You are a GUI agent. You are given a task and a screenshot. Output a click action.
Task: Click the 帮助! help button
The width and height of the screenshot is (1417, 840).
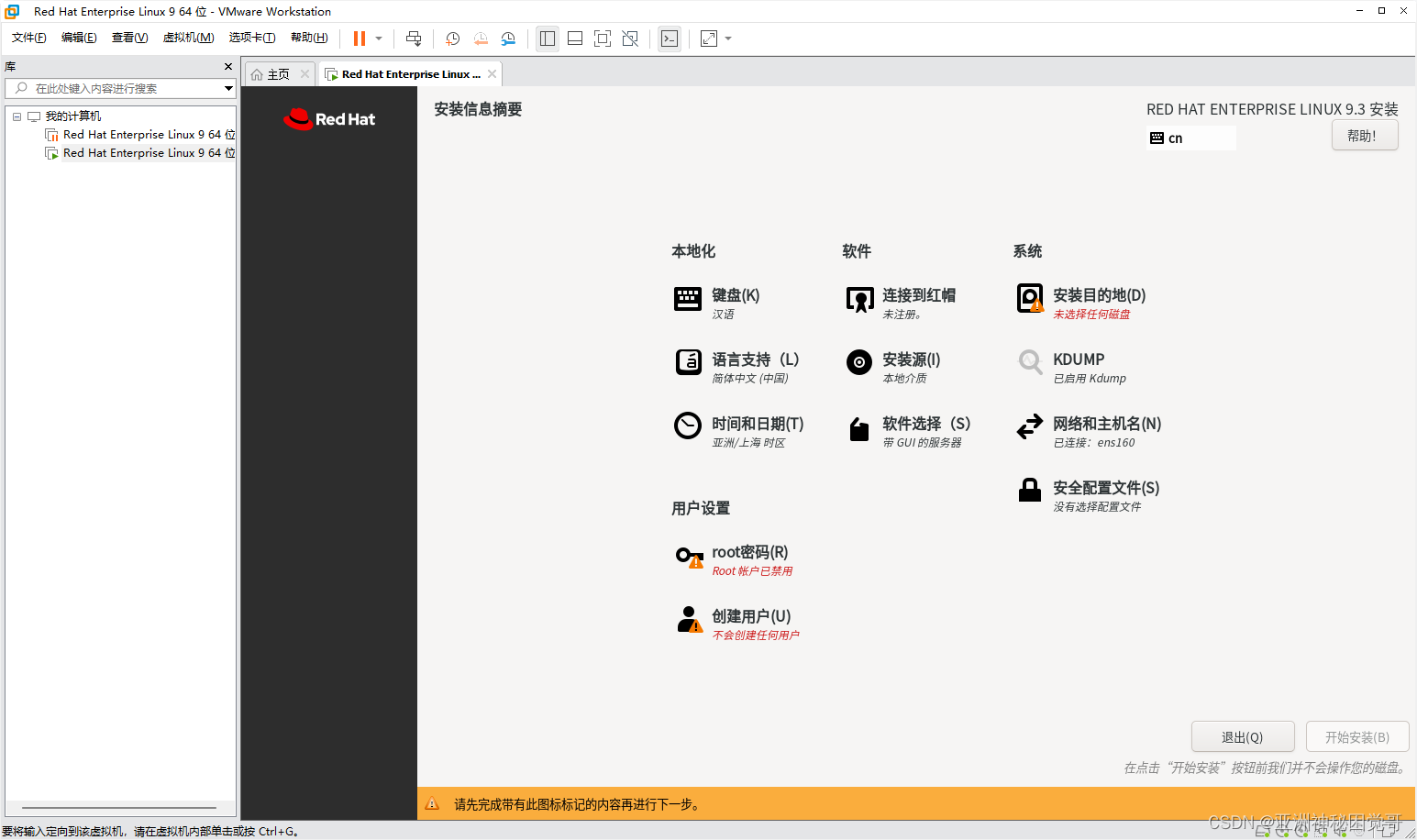click(1365, 136)
